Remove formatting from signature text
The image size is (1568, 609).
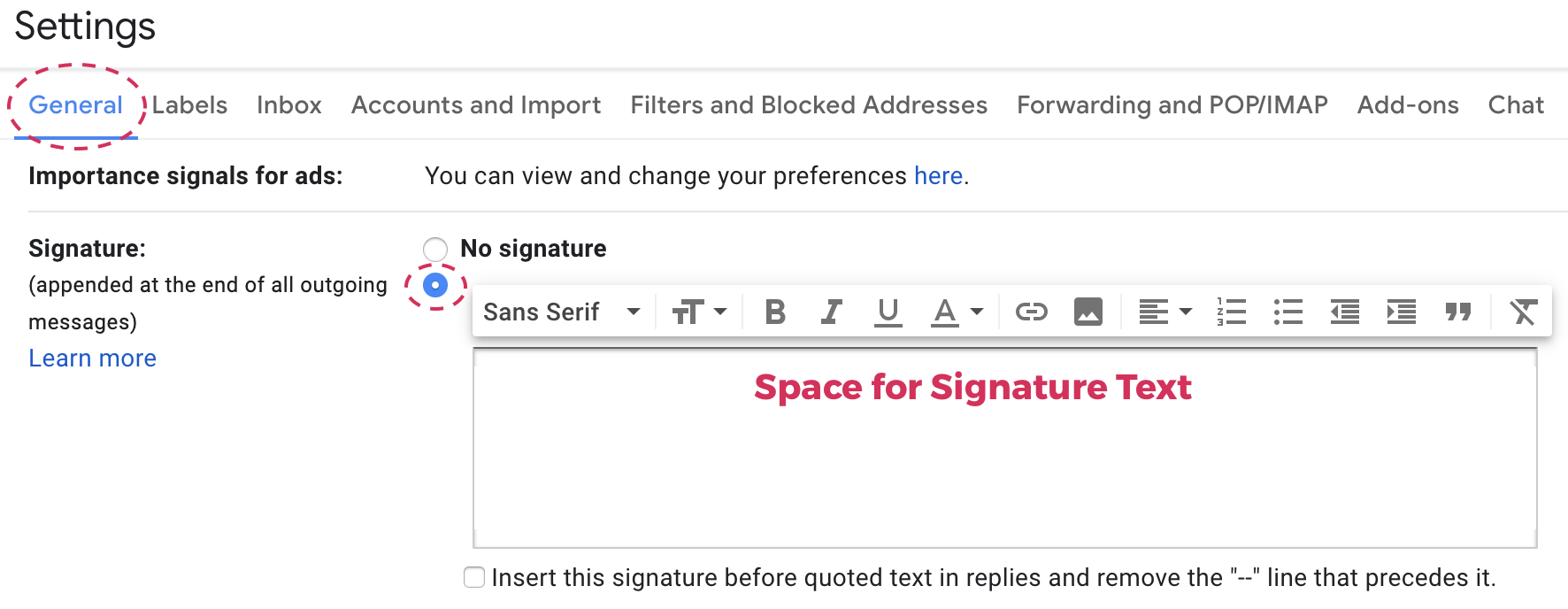click(1521, 312)
